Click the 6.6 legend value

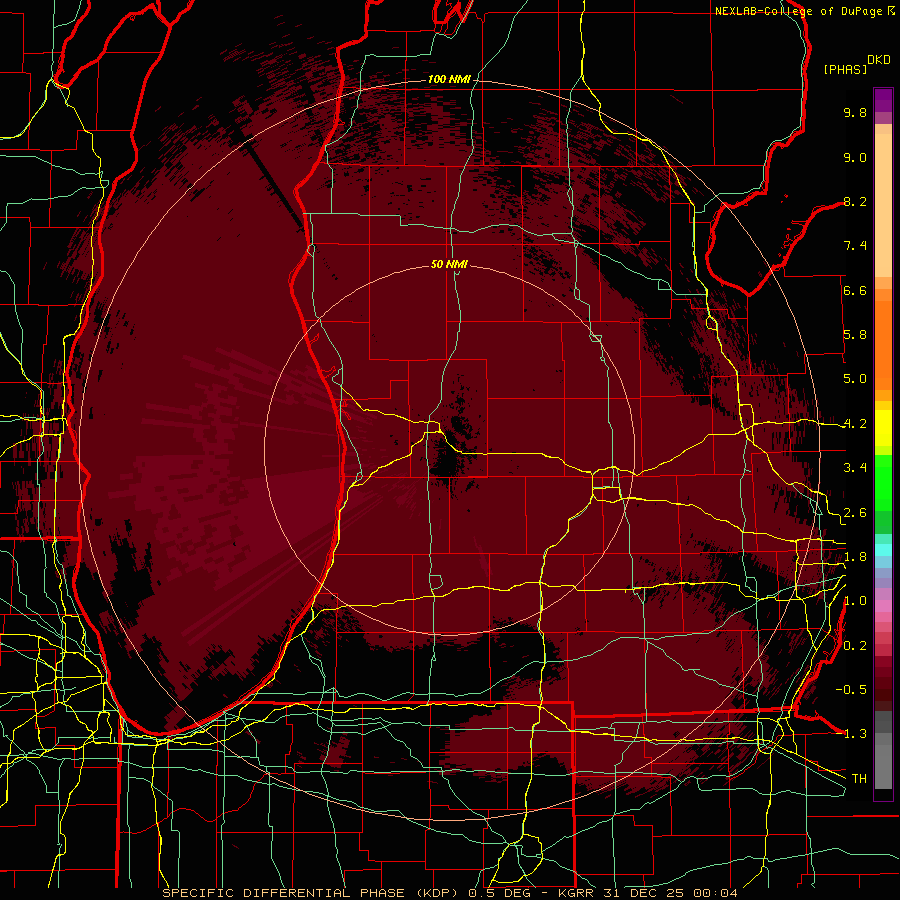855,290
